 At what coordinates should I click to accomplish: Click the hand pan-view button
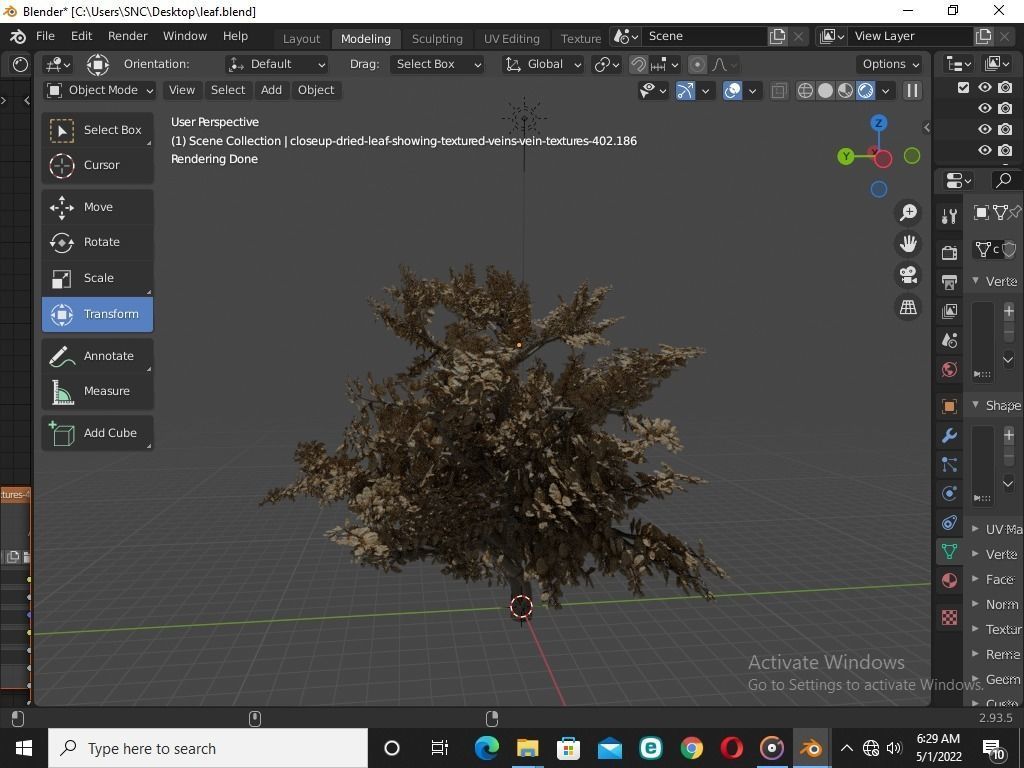tap(908, 244)
